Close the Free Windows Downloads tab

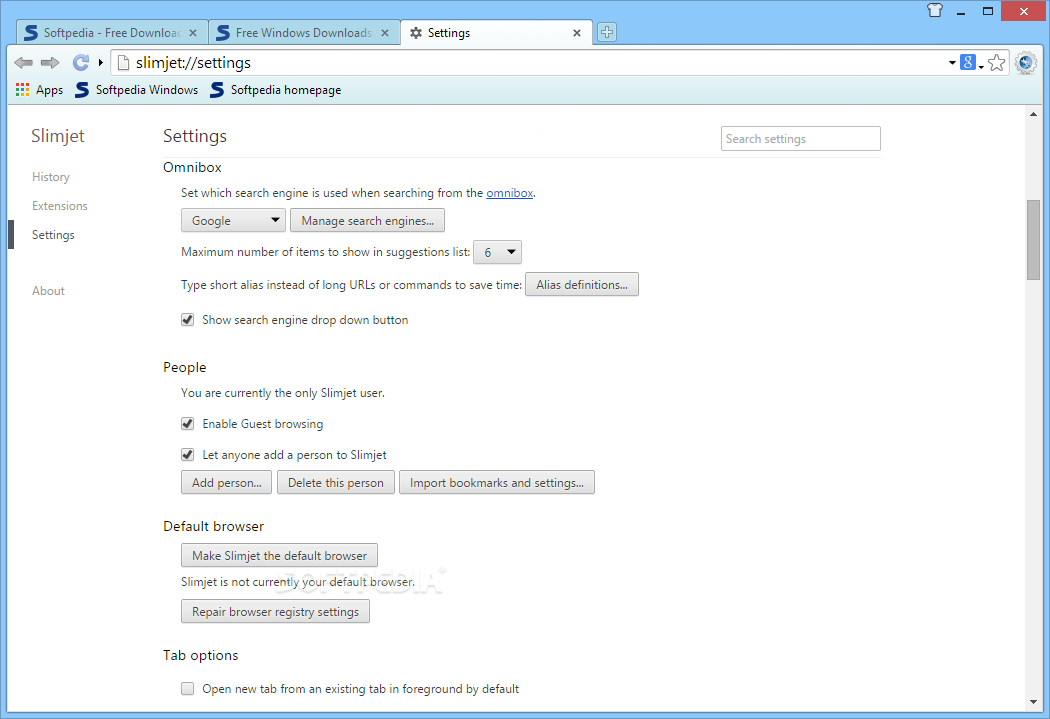coord(385,33)
